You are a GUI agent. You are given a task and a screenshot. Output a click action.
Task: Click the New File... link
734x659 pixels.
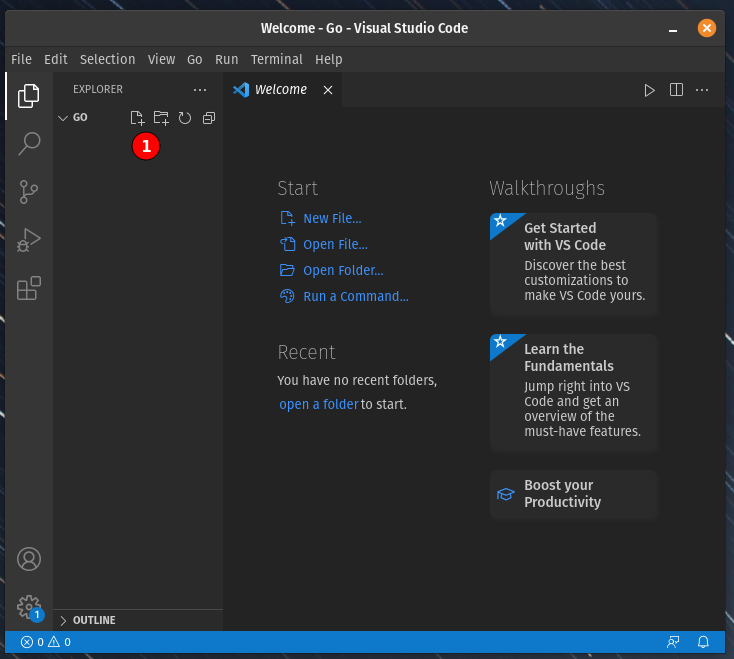click(321, 219)
